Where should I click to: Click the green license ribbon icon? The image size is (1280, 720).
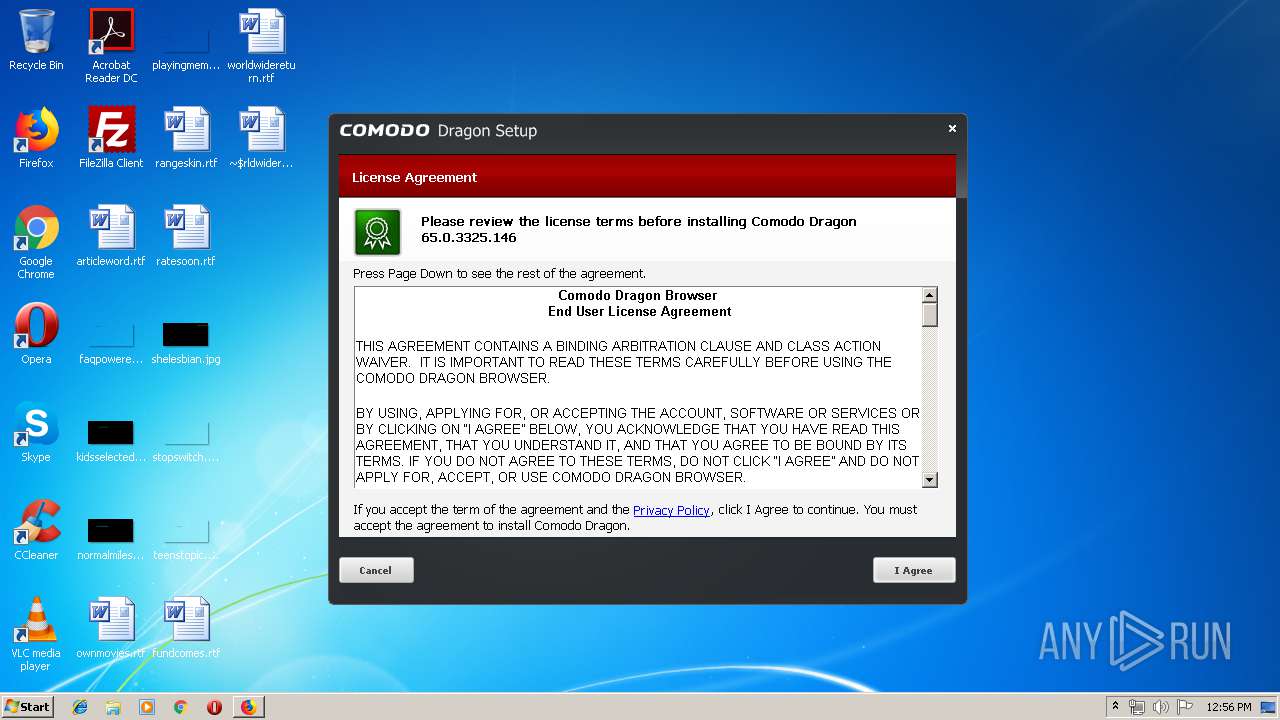pyautogui.click(x=377, y=232)
